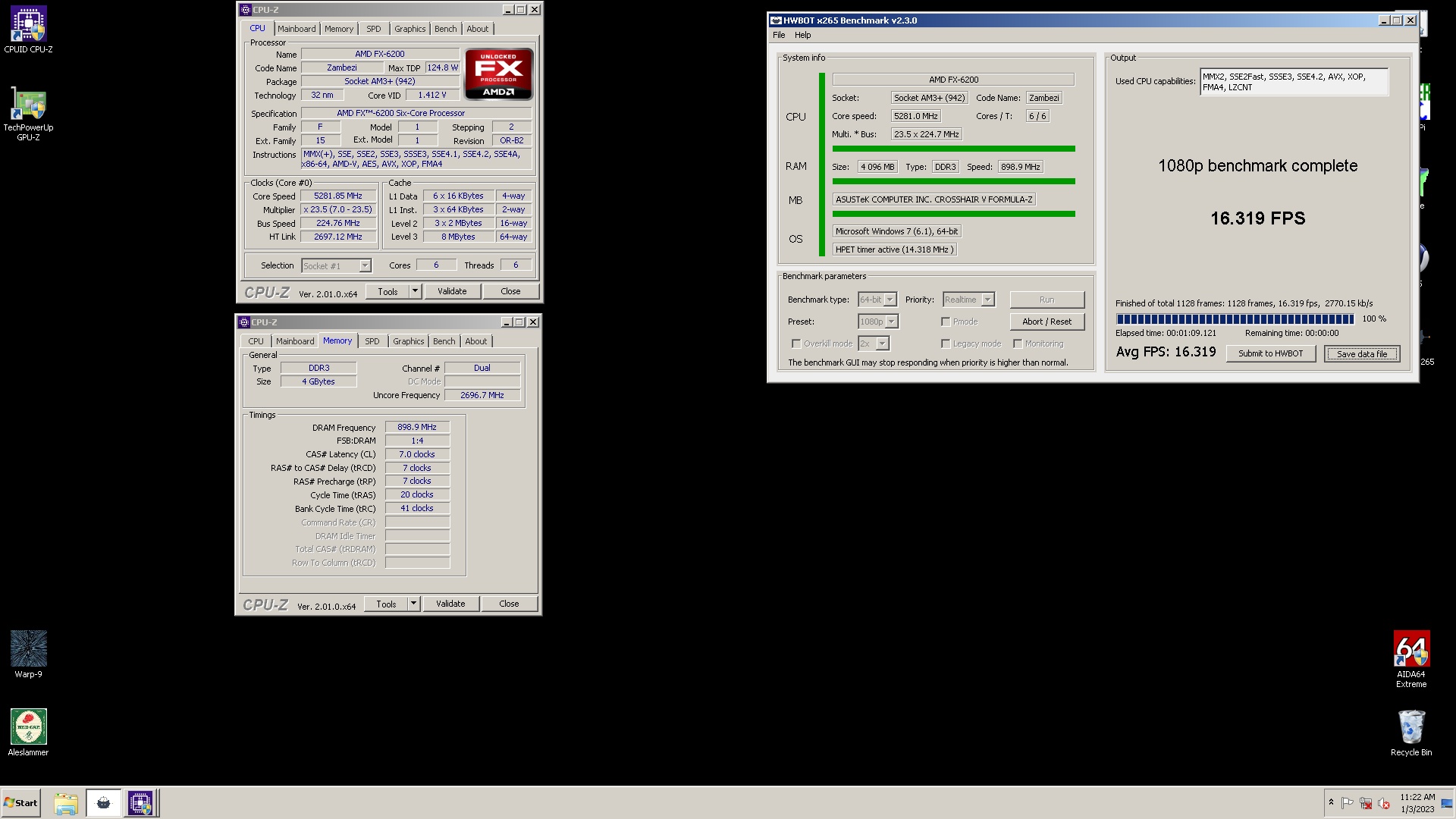Open the TechPowerUp GPU-Z desktop icon
Screen dimensions: 1456x819
(28, 114)
